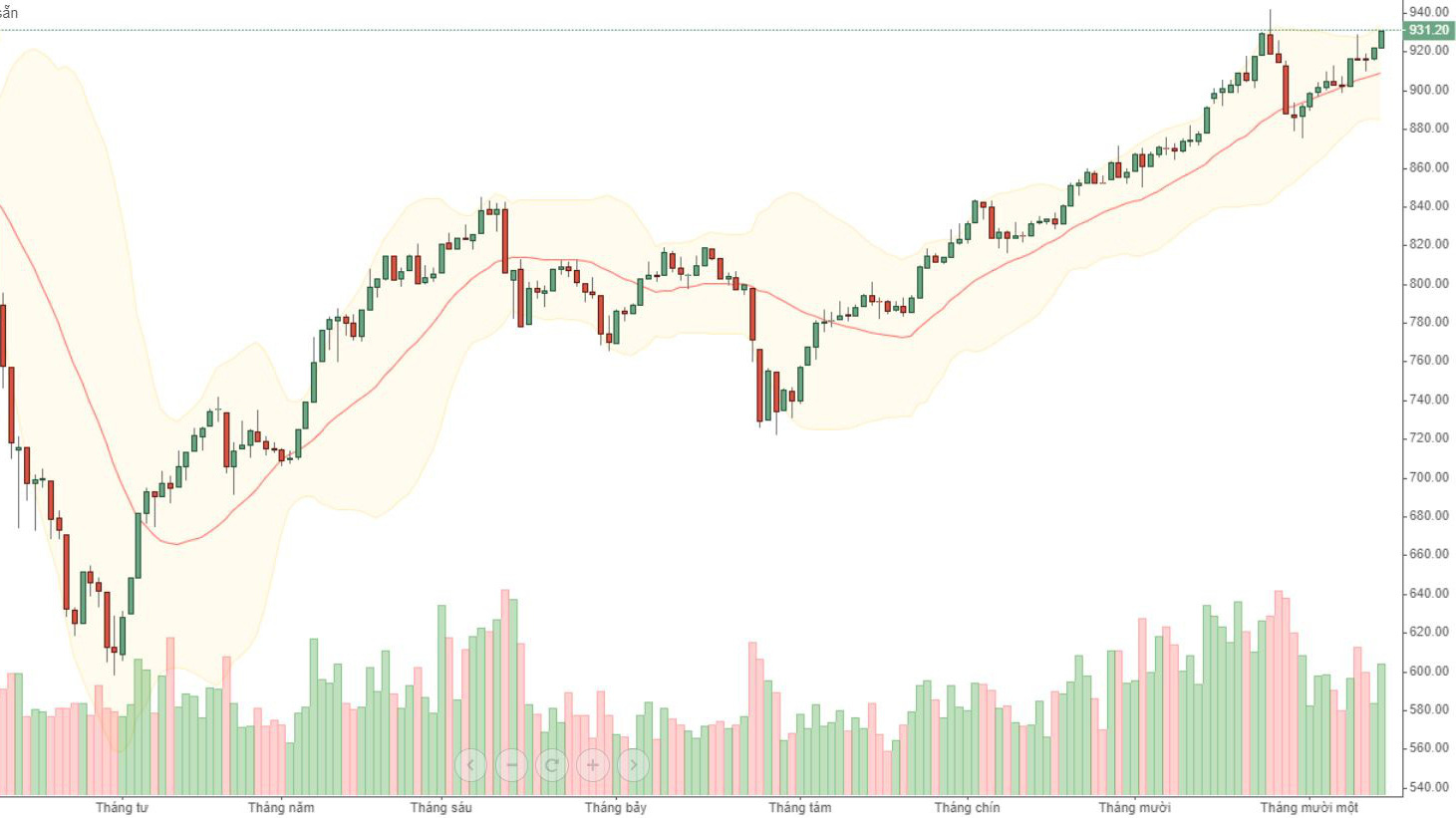Click the Tháng tám time axis label

click(799, 807)
